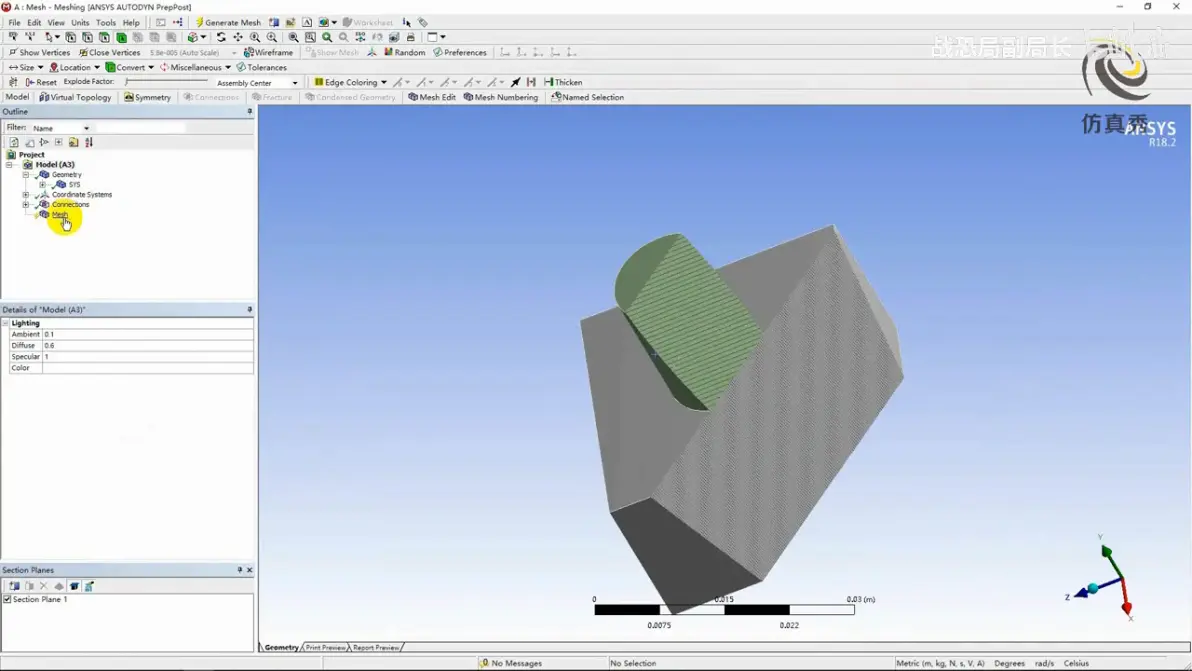
Task: Open the Edit menu
Action: (34, 23)
